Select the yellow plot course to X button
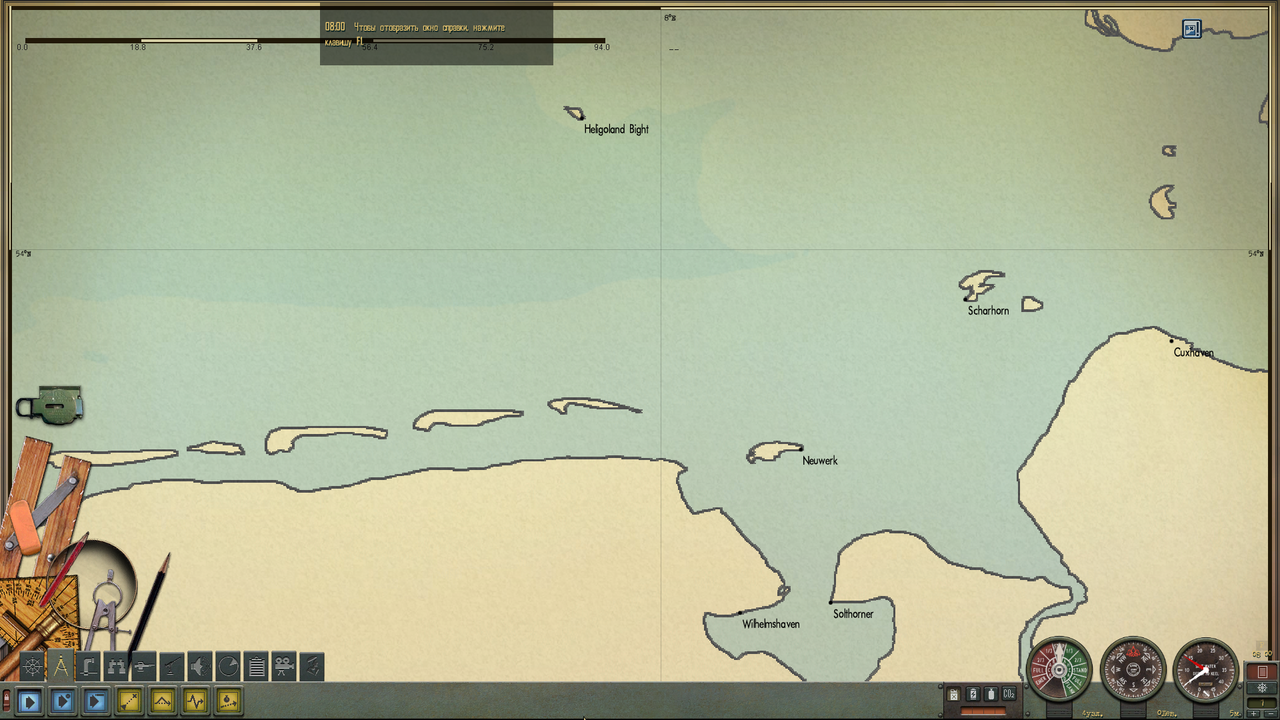 [130, 701]
